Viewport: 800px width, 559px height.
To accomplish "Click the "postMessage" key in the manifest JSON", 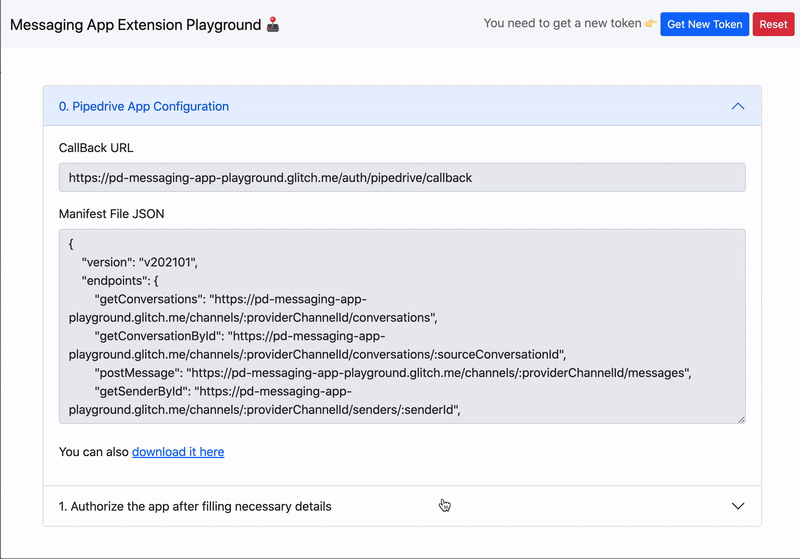I will tap(136, 372).
